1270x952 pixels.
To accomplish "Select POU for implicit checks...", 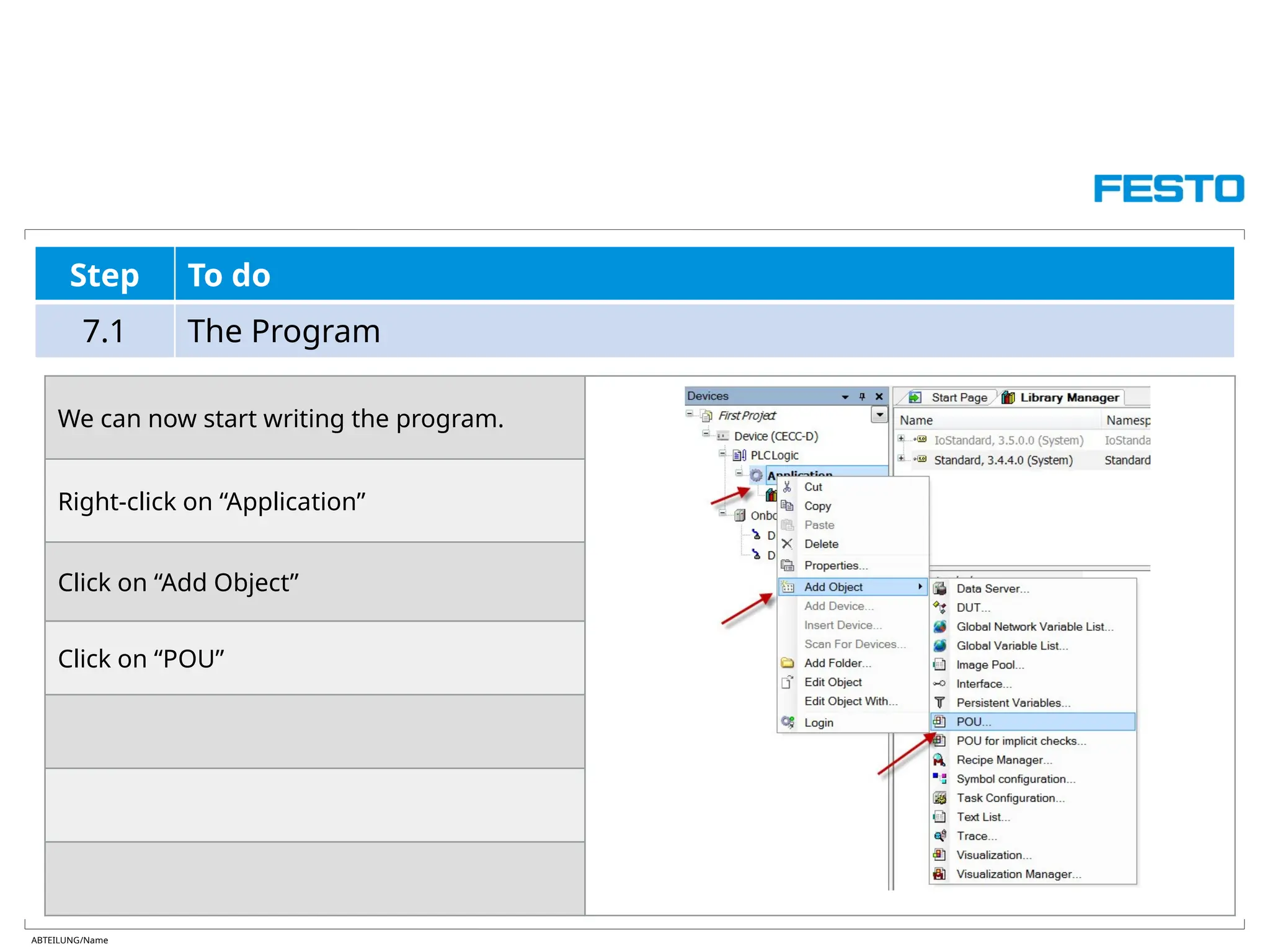I will point(1033,741).
